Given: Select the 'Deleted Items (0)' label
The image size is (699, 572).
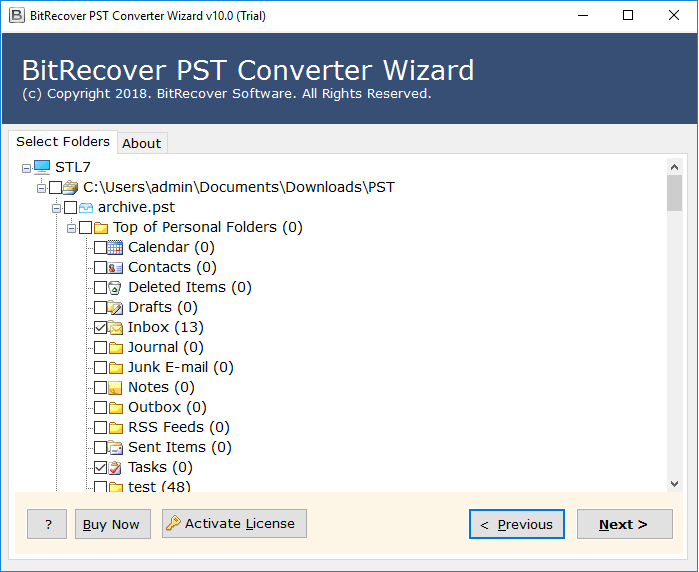Looking at the screenshot, I should [190, 287].
